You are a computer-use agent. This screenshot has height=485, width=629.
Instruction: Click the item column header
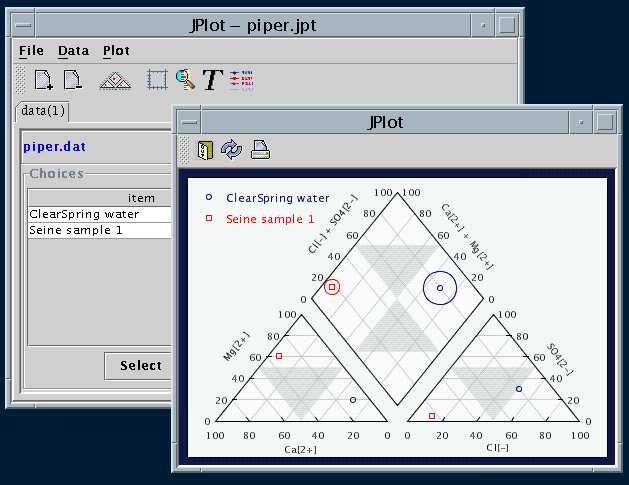99,198
